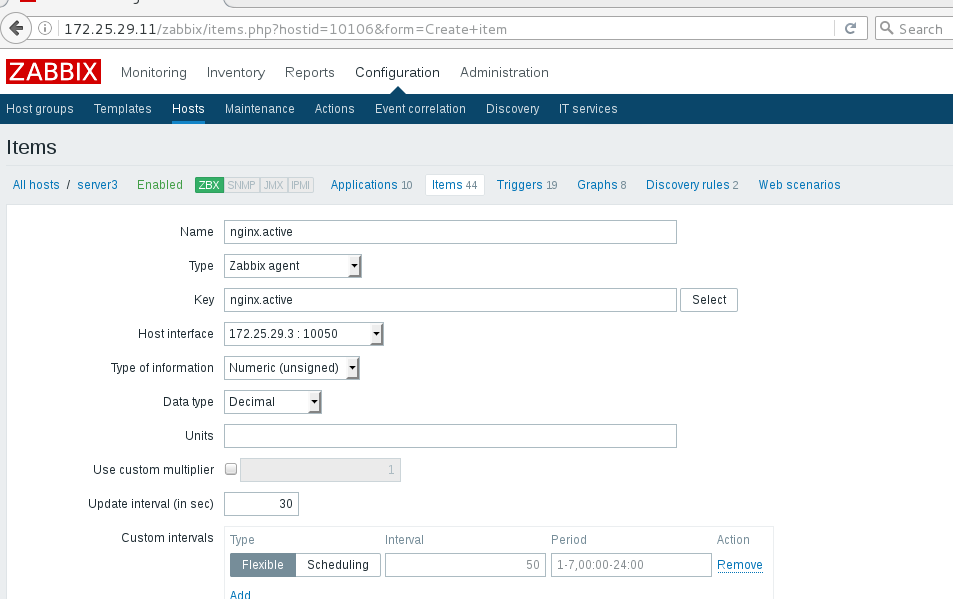953x599 pixels.
Task: Click the Update interval field showing 30
Action: (261, 504)
